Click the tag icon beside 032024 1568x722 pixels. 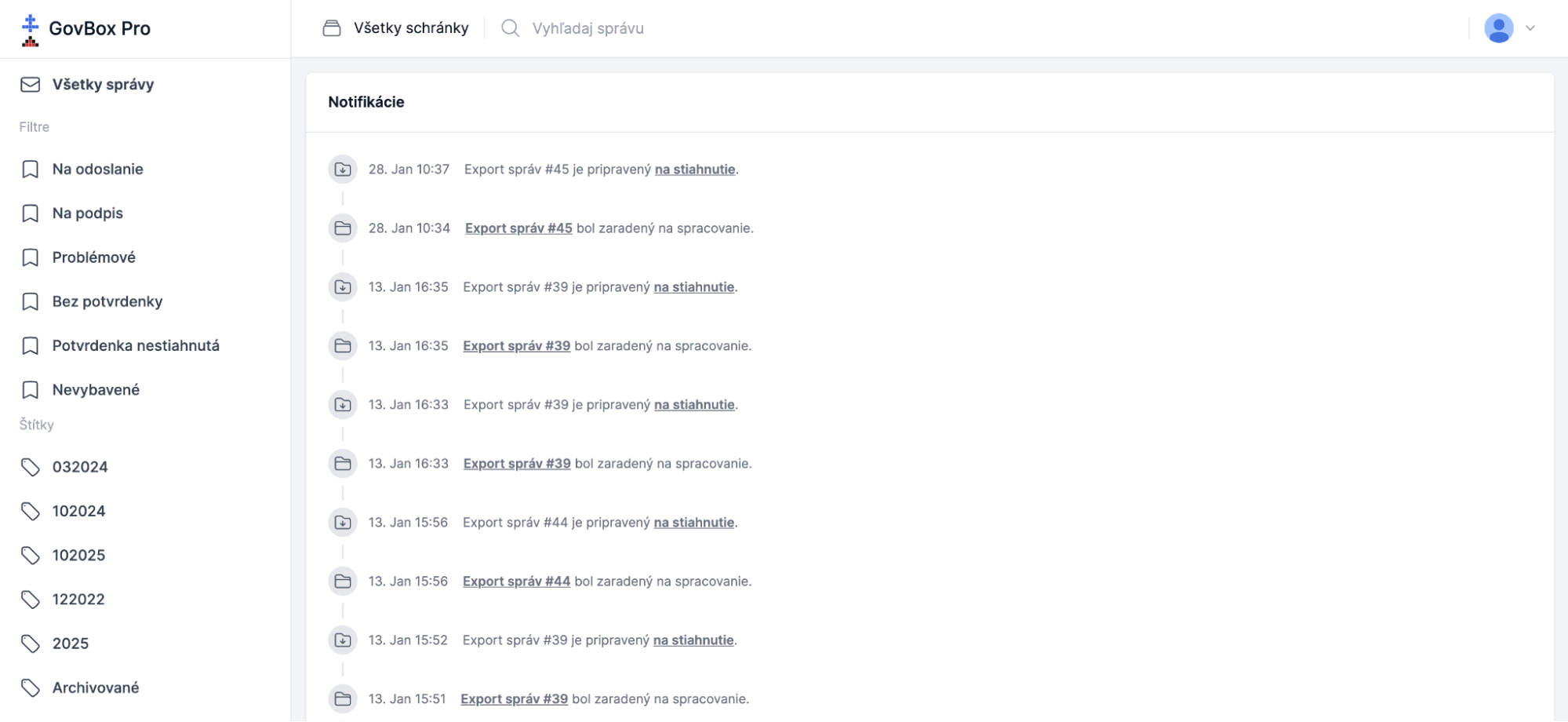[x=31, y=467]
